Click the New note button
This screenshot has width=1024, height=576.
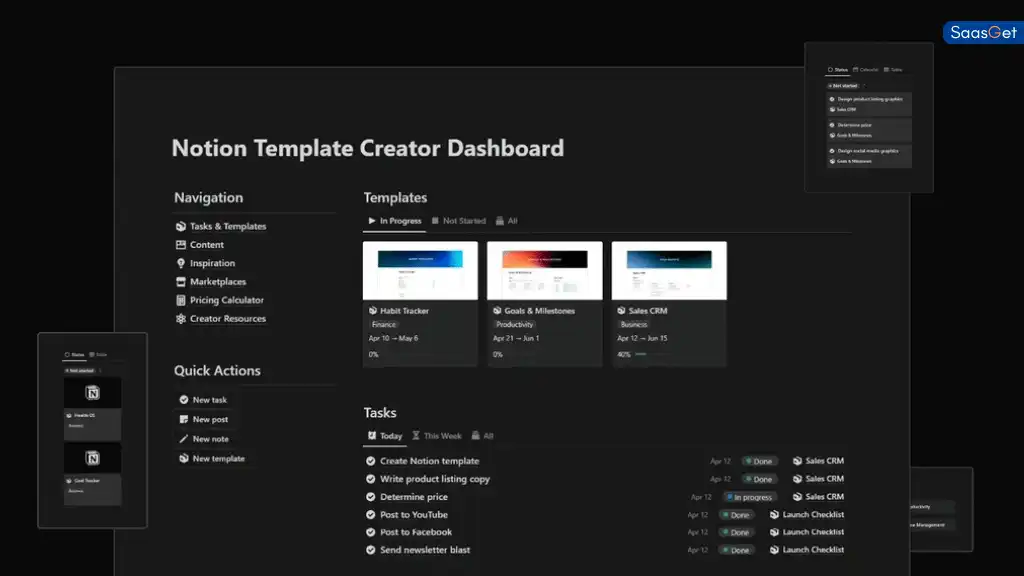pyautogui.click(x=204, y=439)
